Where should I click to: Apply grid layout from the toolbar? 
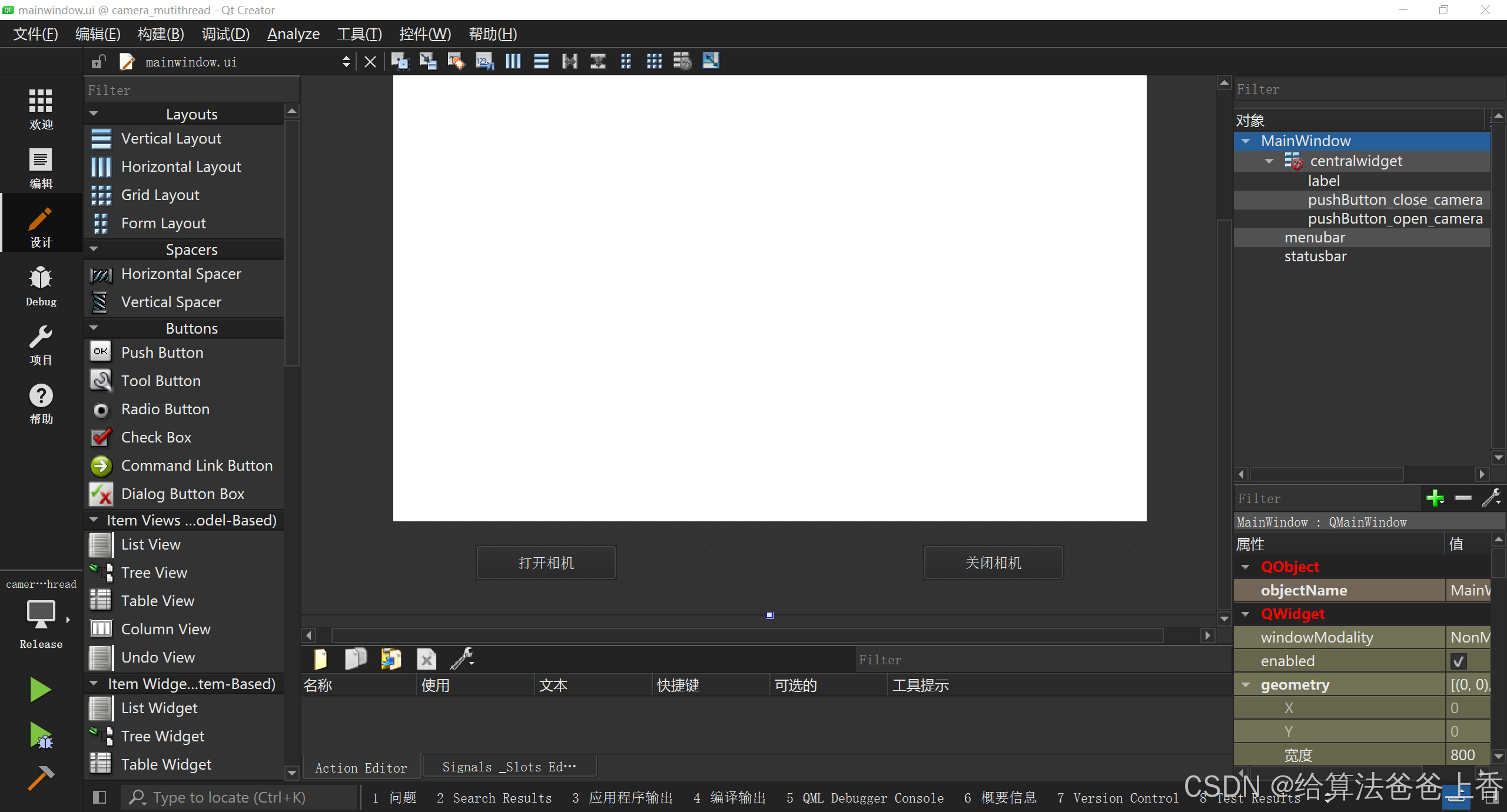tap(654, 61)
